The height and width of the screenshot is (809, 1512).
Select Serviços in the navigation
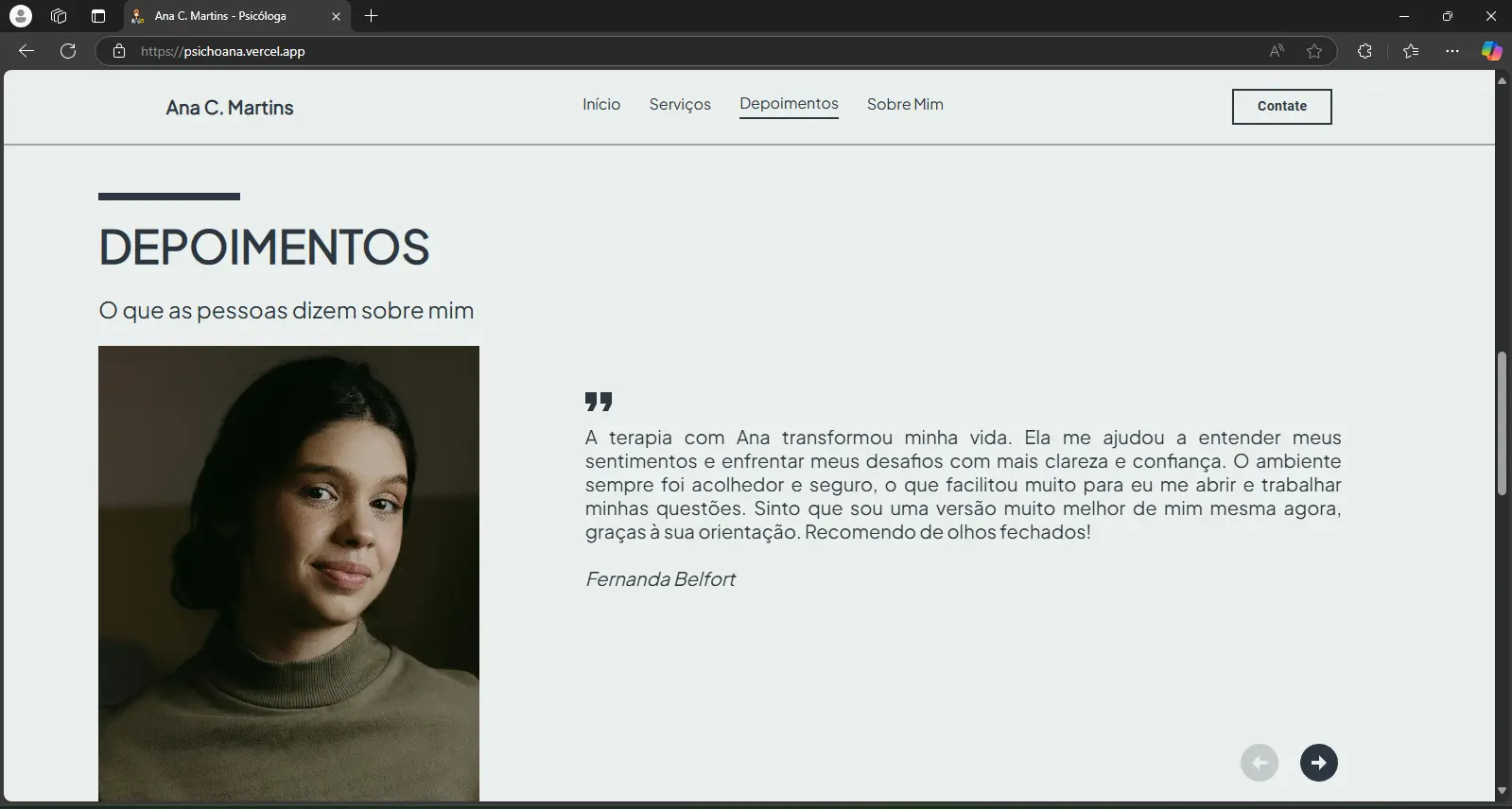(x=680, y=104)
